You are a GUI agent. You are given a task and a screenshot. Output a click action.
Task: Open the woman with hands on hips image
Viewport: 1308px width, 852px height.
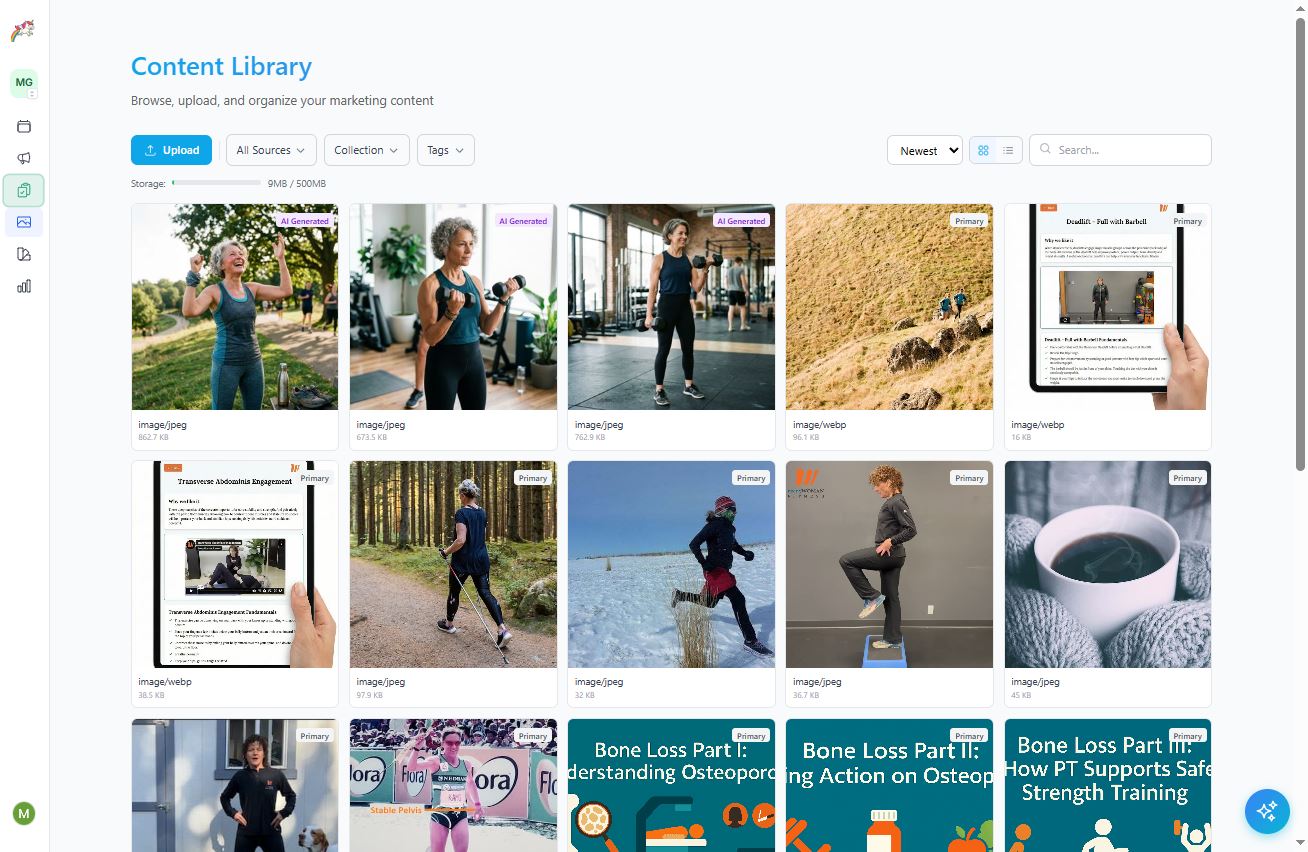coord(234,785)
